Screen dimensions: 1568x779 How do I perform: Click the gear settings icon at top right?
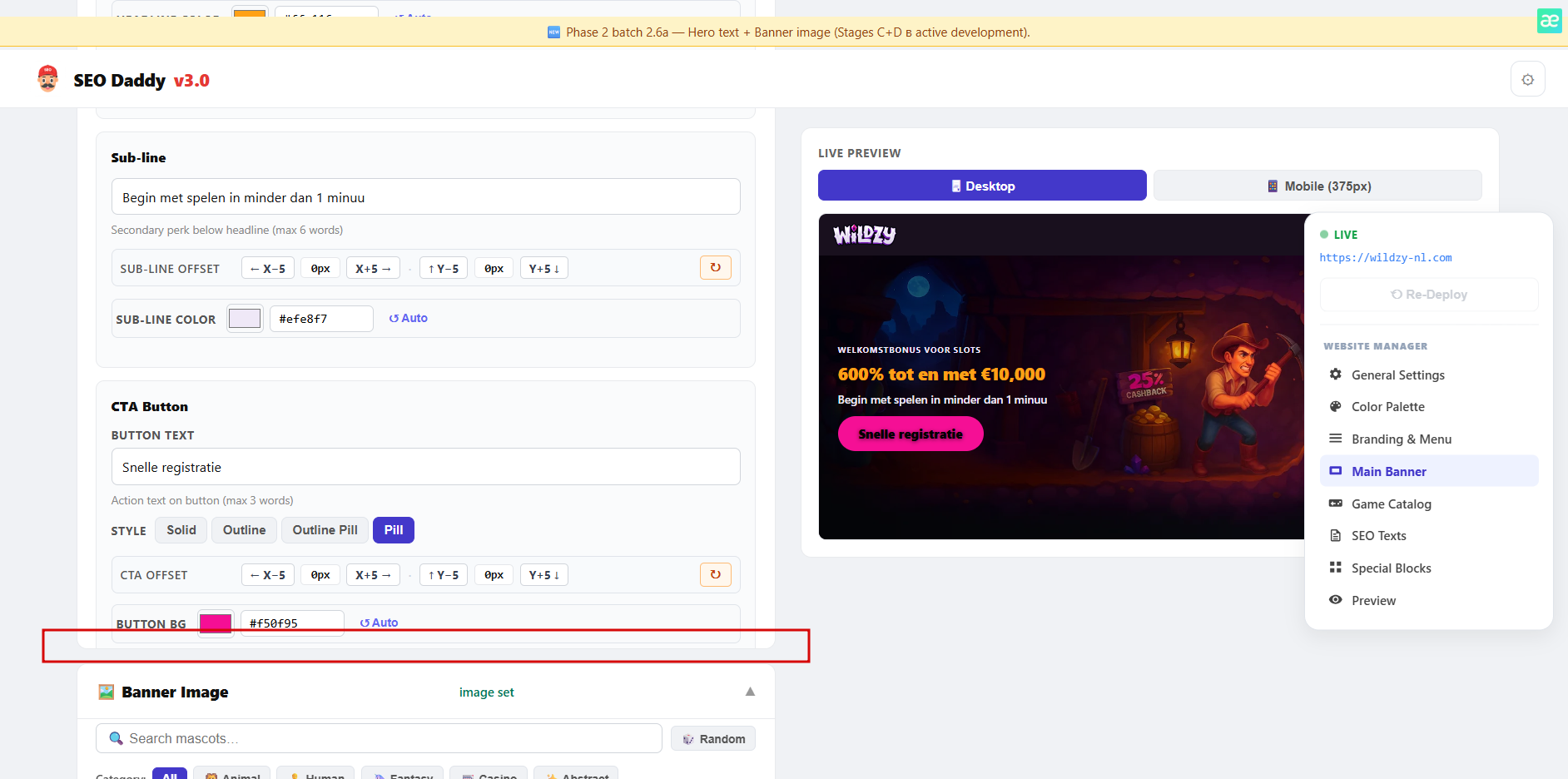tap(1527, 80)
